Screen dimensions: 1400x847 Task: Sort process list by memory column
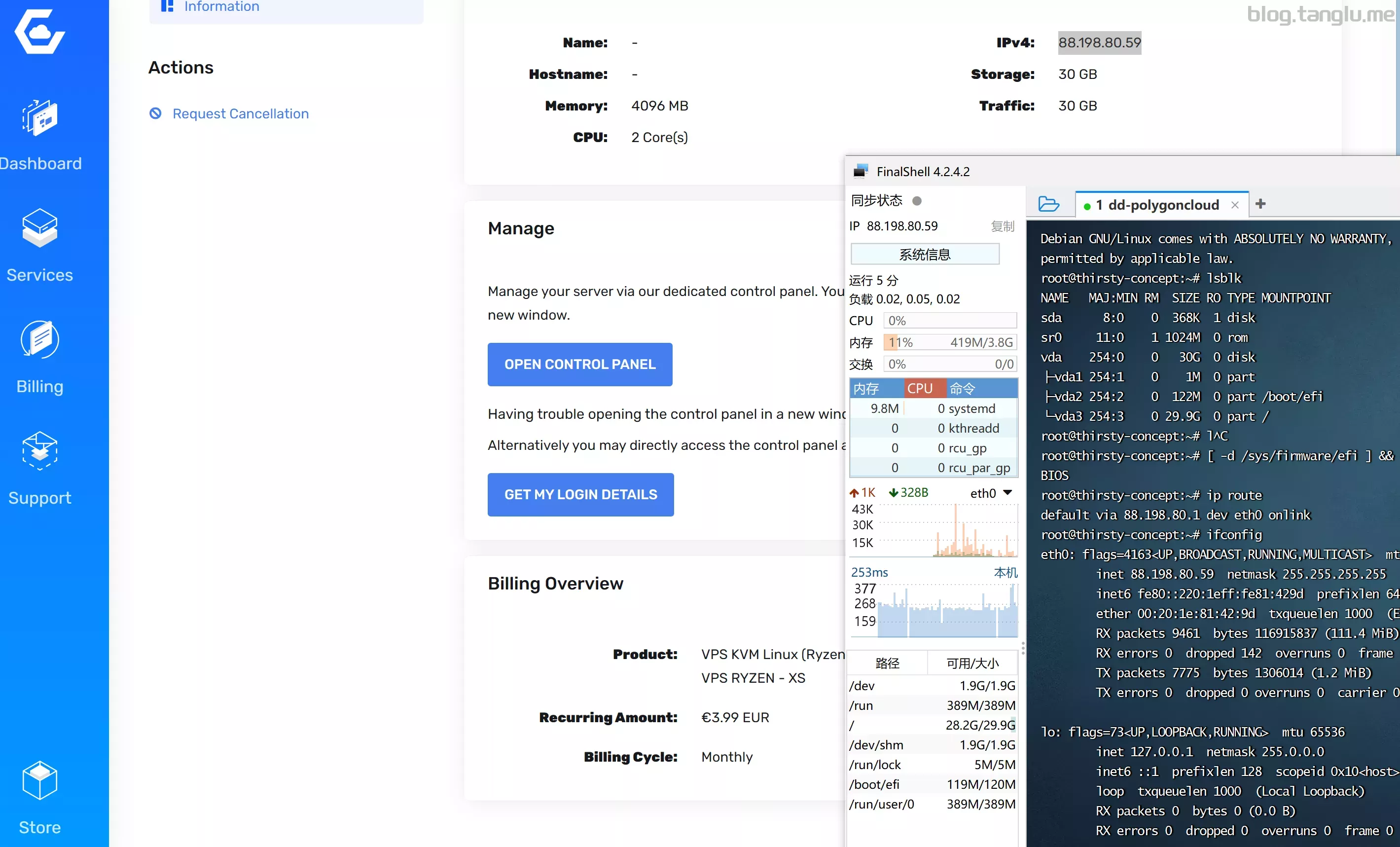[877, 388]
